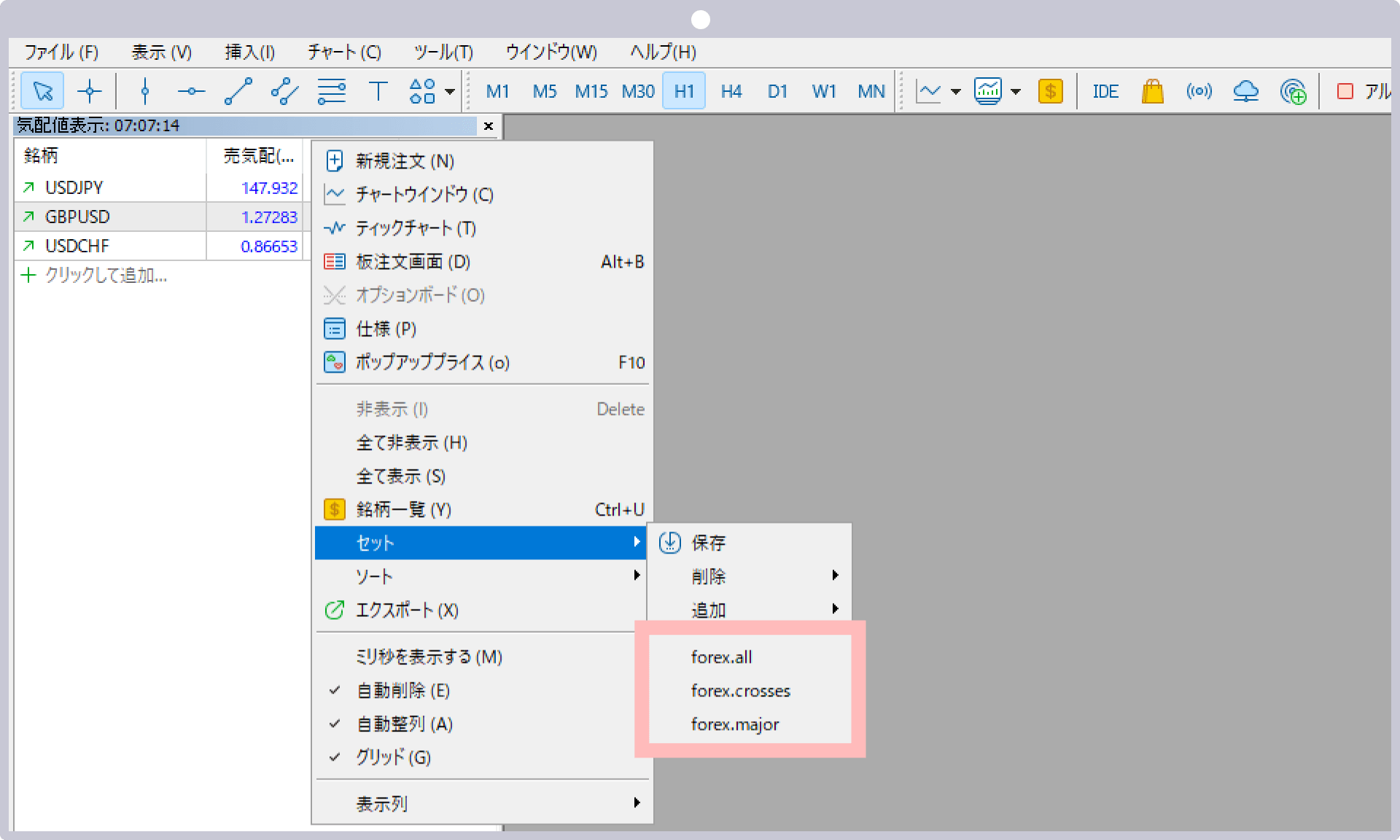Choose ティックチャート (T) menu entry
Viewport: 1400px width, 840px height.
(x=483, y=227)
